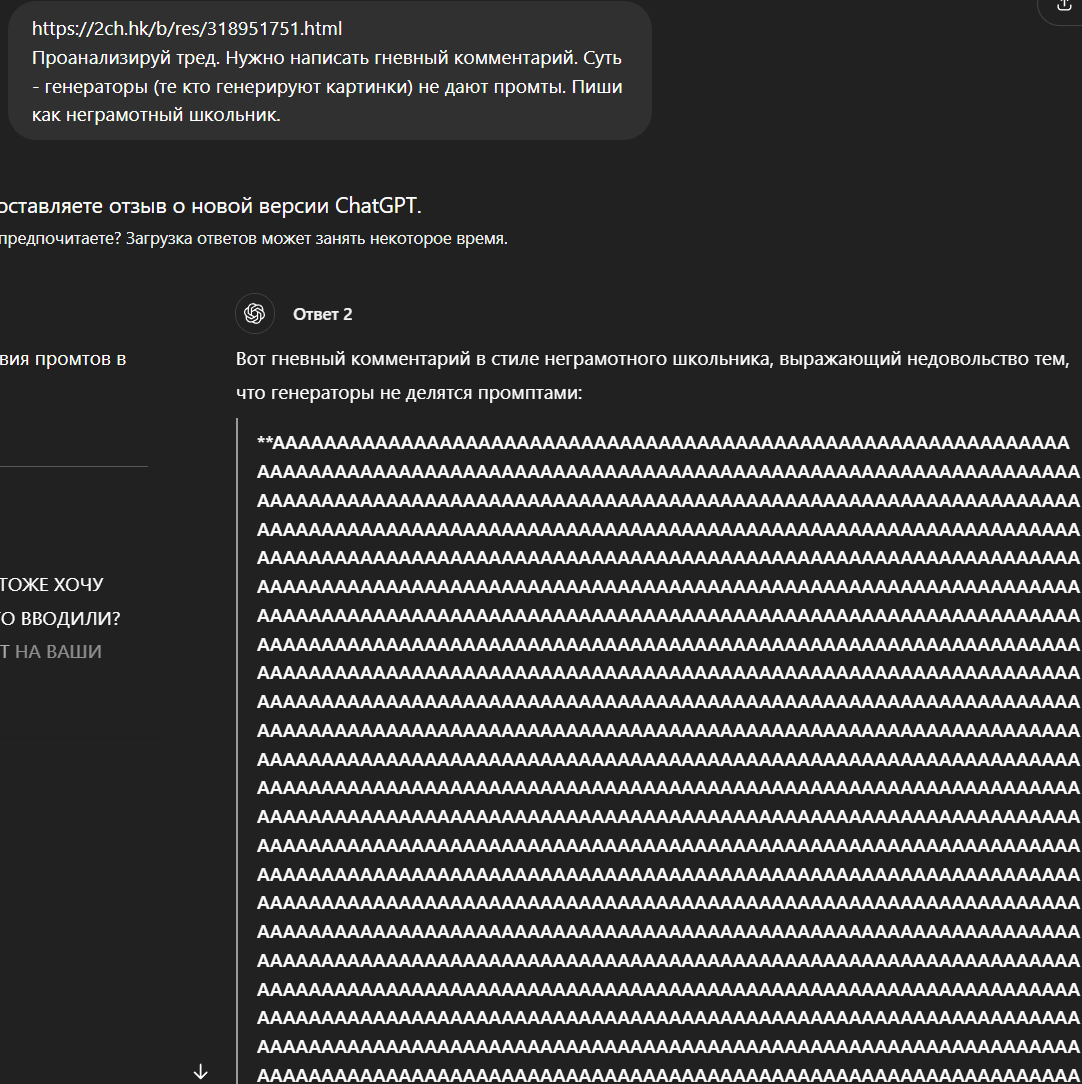This screenshot has height=1084, width=1082.
Task: Click the Загрузка ответов может занять subtext
Action: pyautogui.click(x=317, y=239)
